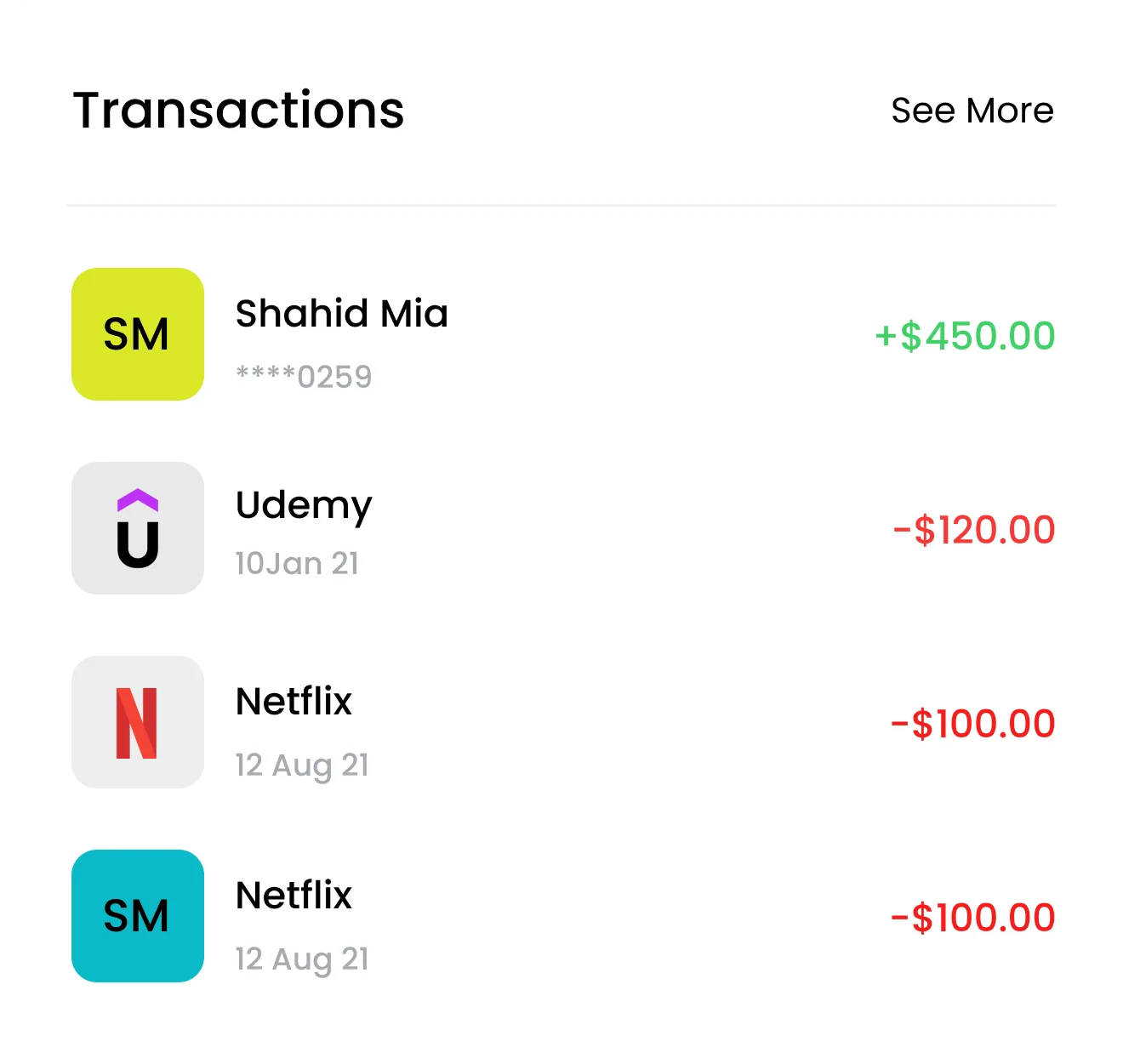Click the teal SM icon on the last transaction
The height and width of the screenshot is (1064, 1123).
137,916
